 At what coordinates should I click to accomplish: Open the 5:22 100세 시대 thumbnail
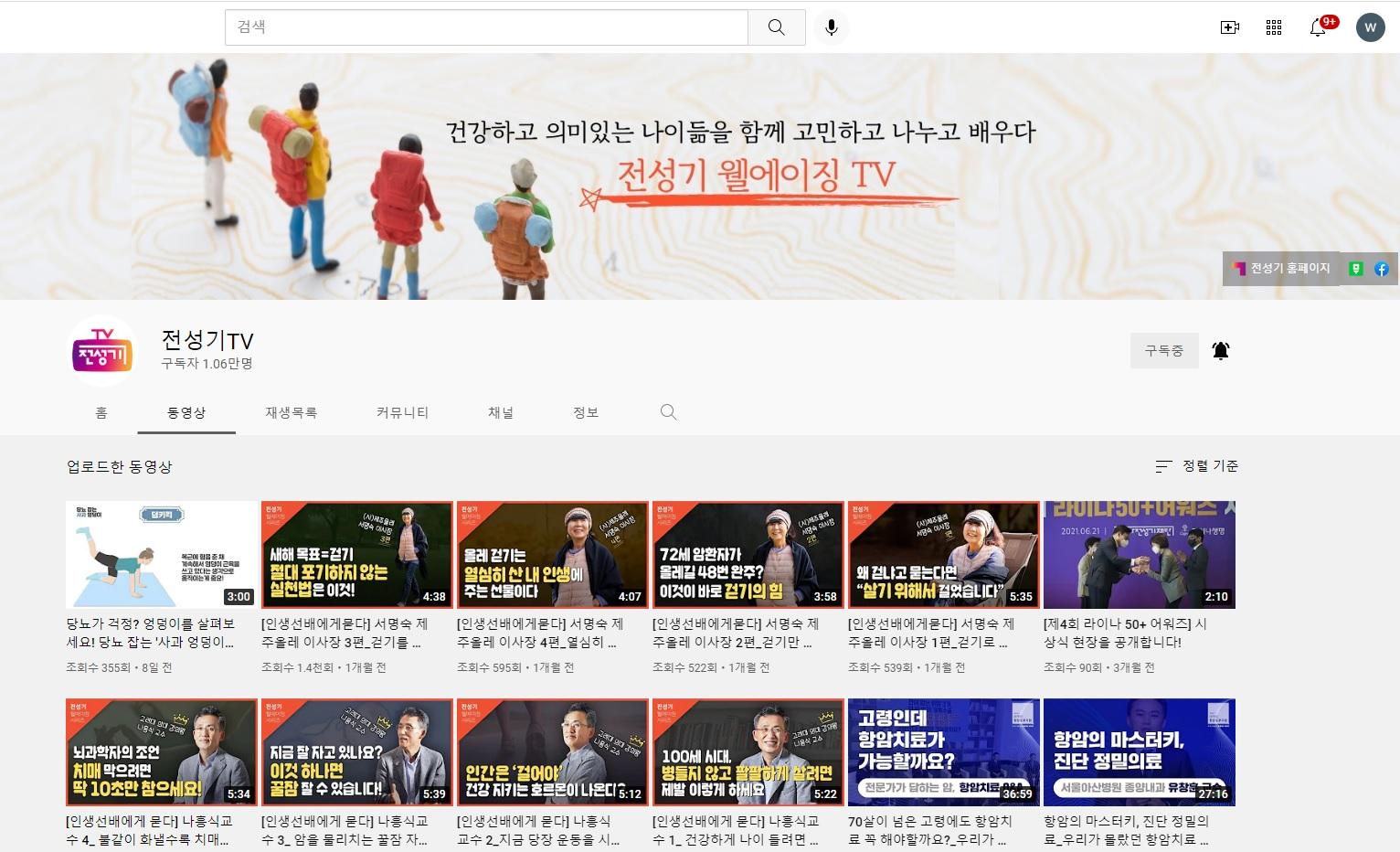click(748, 752)
